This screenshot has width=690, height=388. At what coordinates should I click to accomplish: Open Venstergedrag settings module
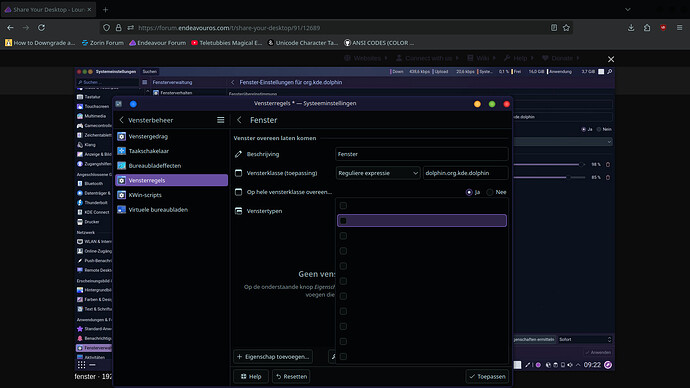click(172, 136)
